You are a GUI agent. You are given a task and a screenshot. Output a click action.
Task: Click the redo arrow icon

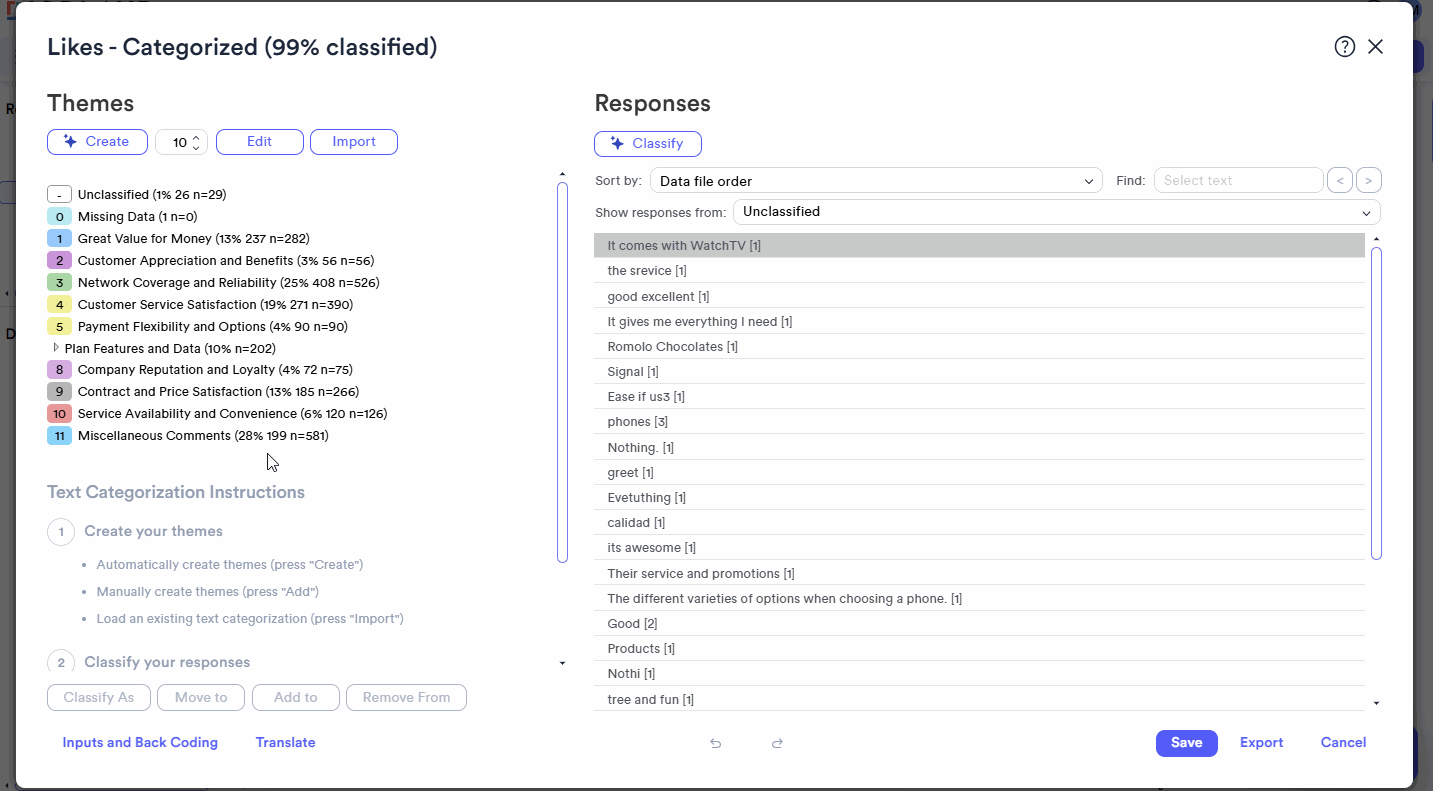[777, 743]
